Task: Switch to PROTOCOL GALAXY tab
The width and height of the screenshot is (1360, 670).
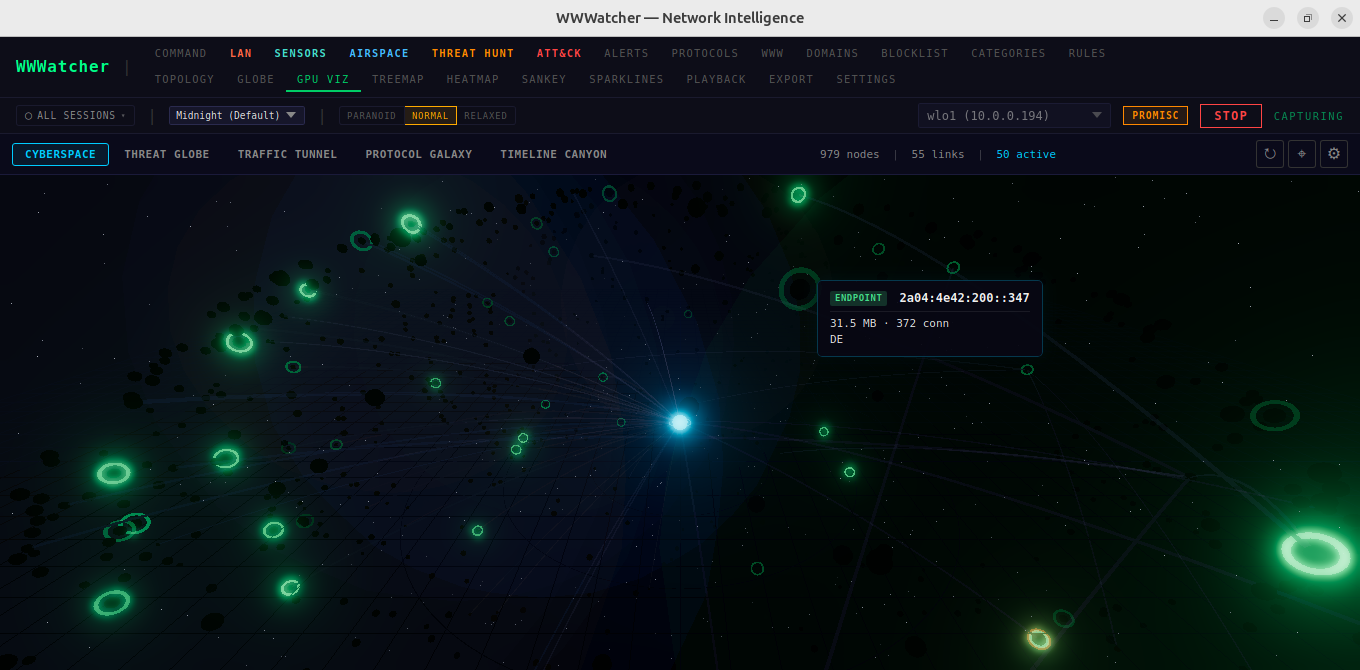Action: point(419,154)
